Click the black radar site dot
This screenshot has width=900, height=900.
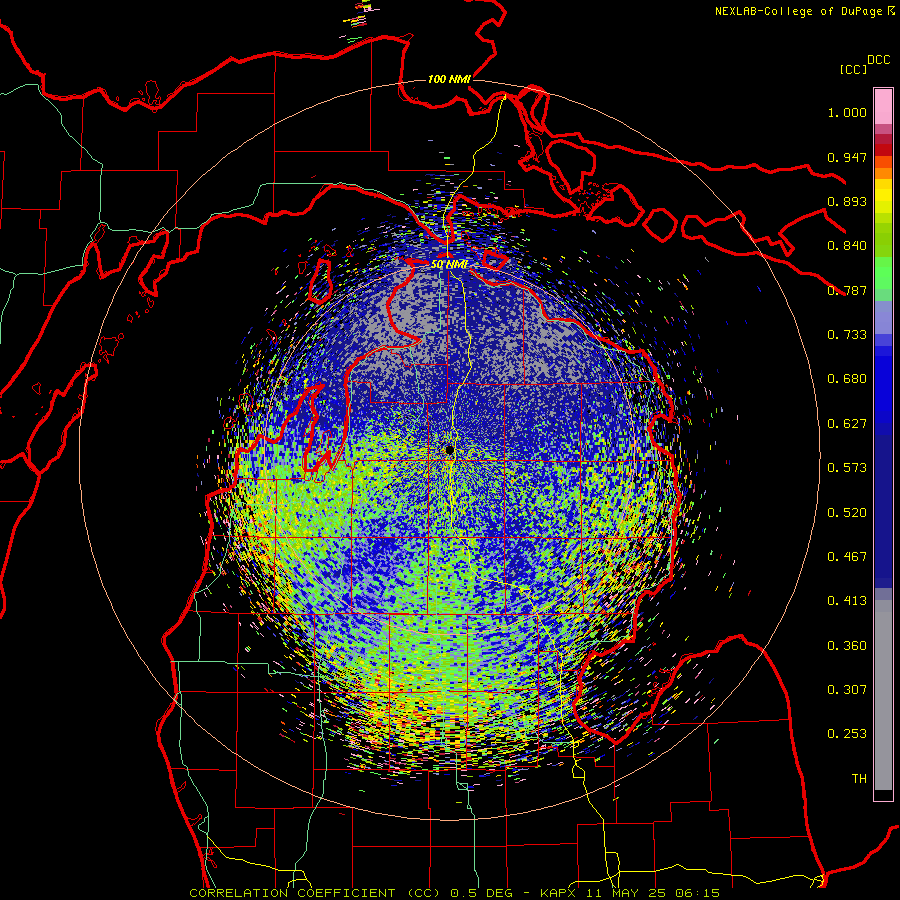click(450, 449)
